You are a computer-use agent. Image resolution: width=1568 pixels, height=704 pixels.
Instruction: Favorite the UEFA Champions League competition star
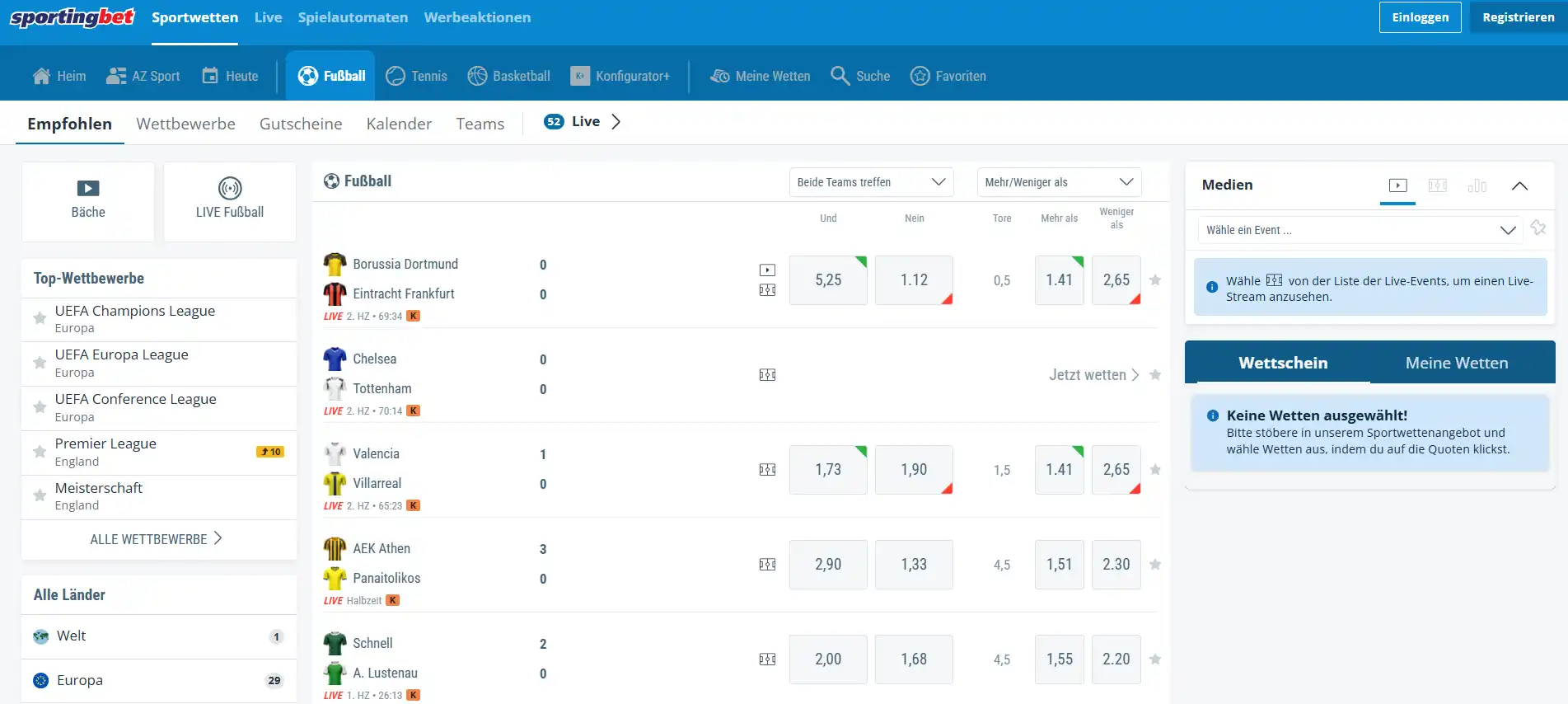[x=40, y=318]
